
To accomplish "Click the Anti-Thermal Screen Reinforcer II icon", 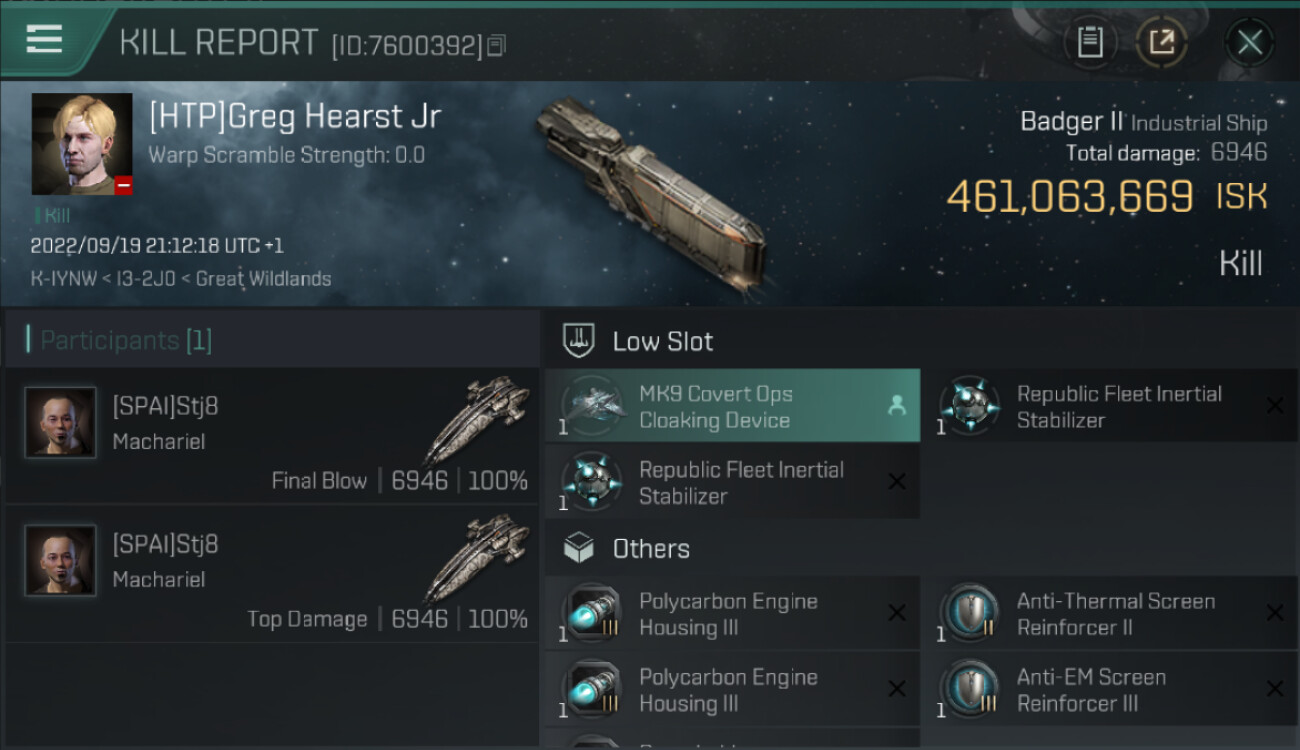I will pyautogui.click(x=969, y=613).
